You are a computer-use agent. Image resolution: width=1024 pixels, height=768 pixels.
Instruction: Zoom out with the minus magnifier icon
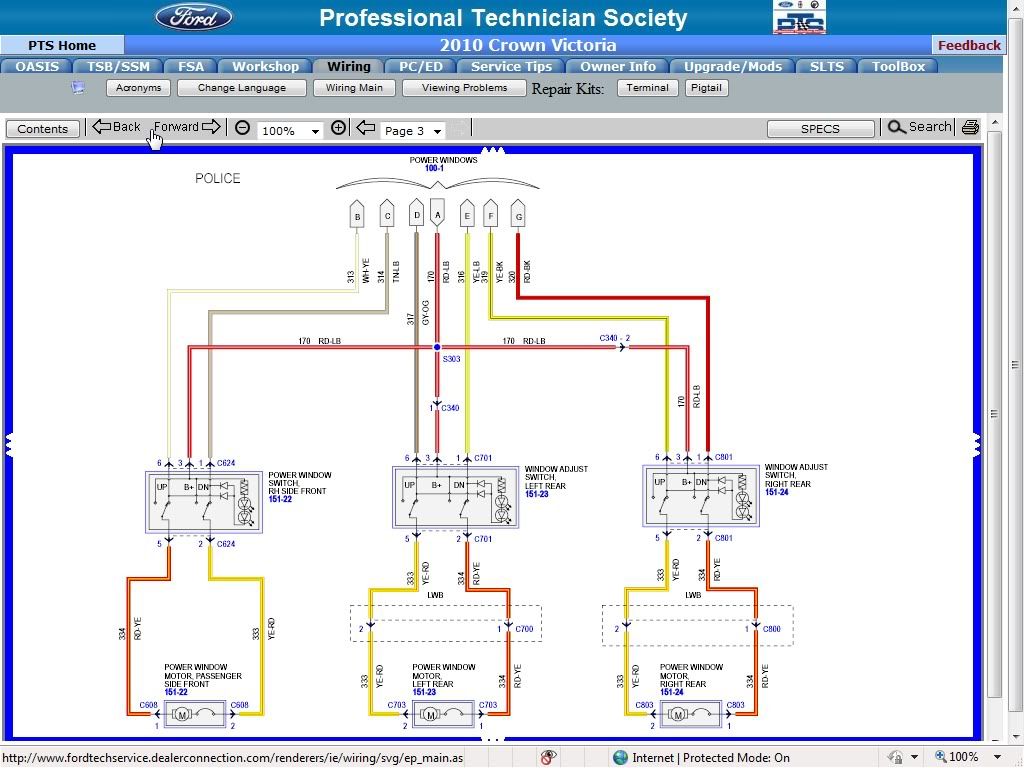pos(242,128)
